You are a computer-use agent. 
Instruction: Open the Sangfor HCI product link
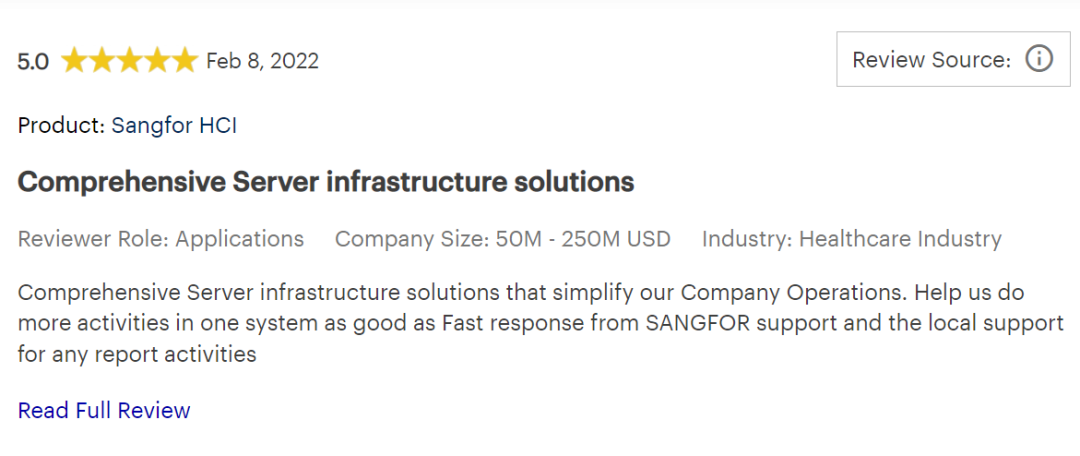[x=174, y=125]
